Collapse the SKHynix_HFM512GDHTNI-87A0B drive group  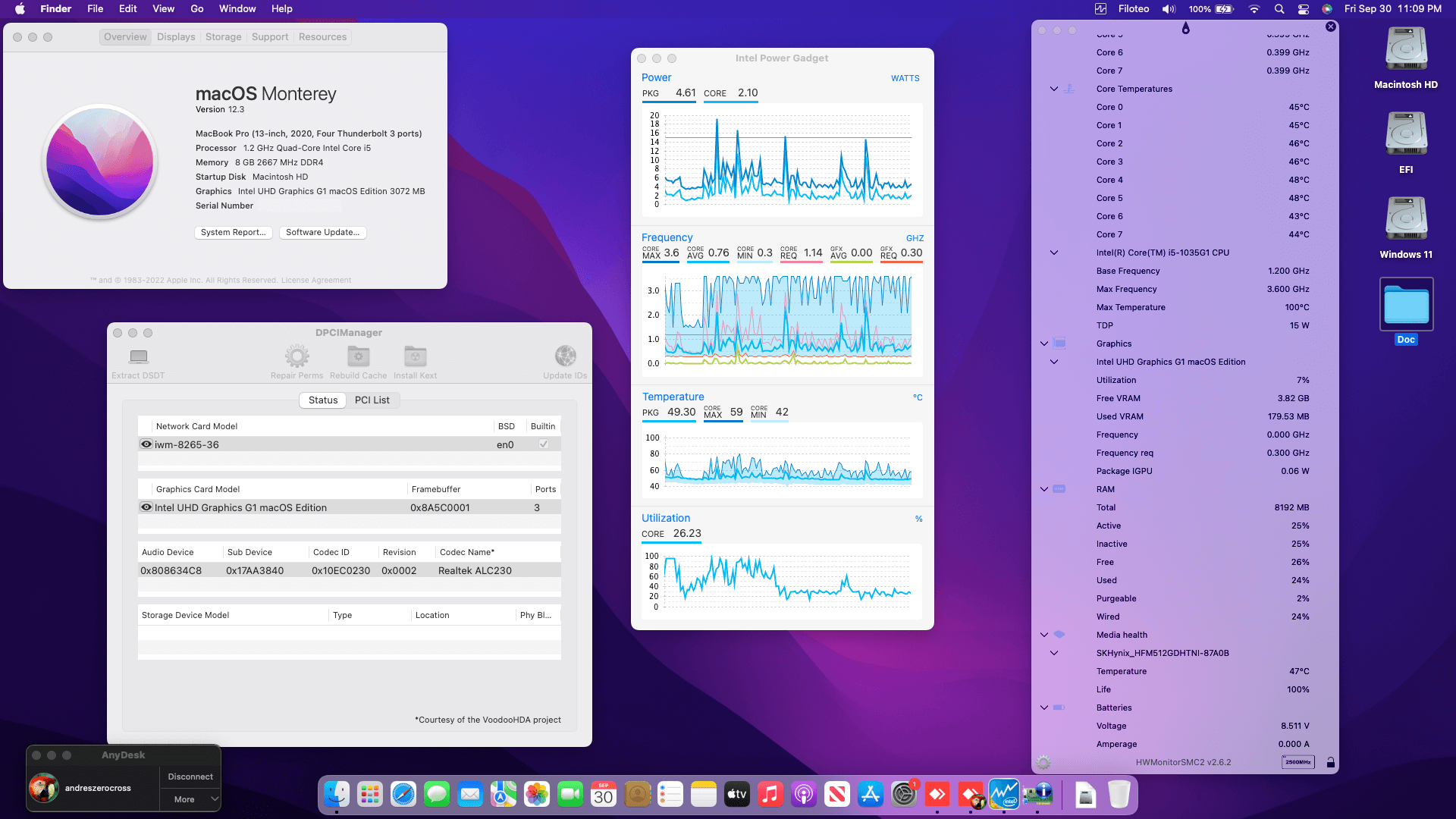[x=1054, y=653]
